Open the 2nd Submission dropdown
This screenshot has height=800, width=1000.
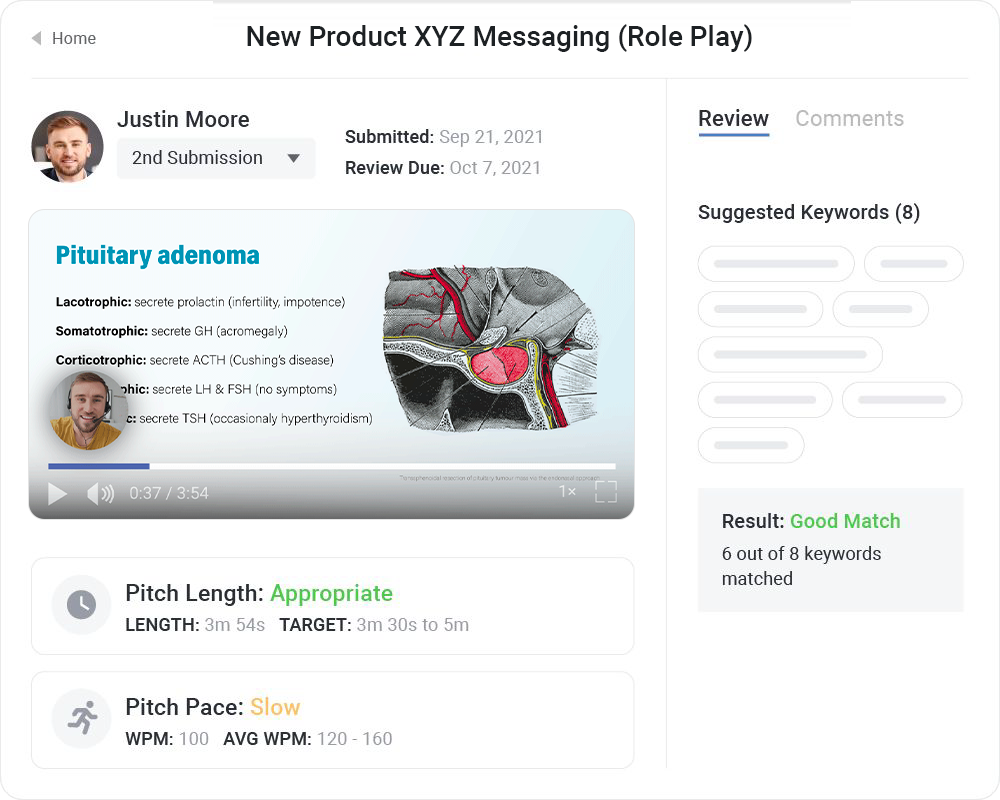216,158
